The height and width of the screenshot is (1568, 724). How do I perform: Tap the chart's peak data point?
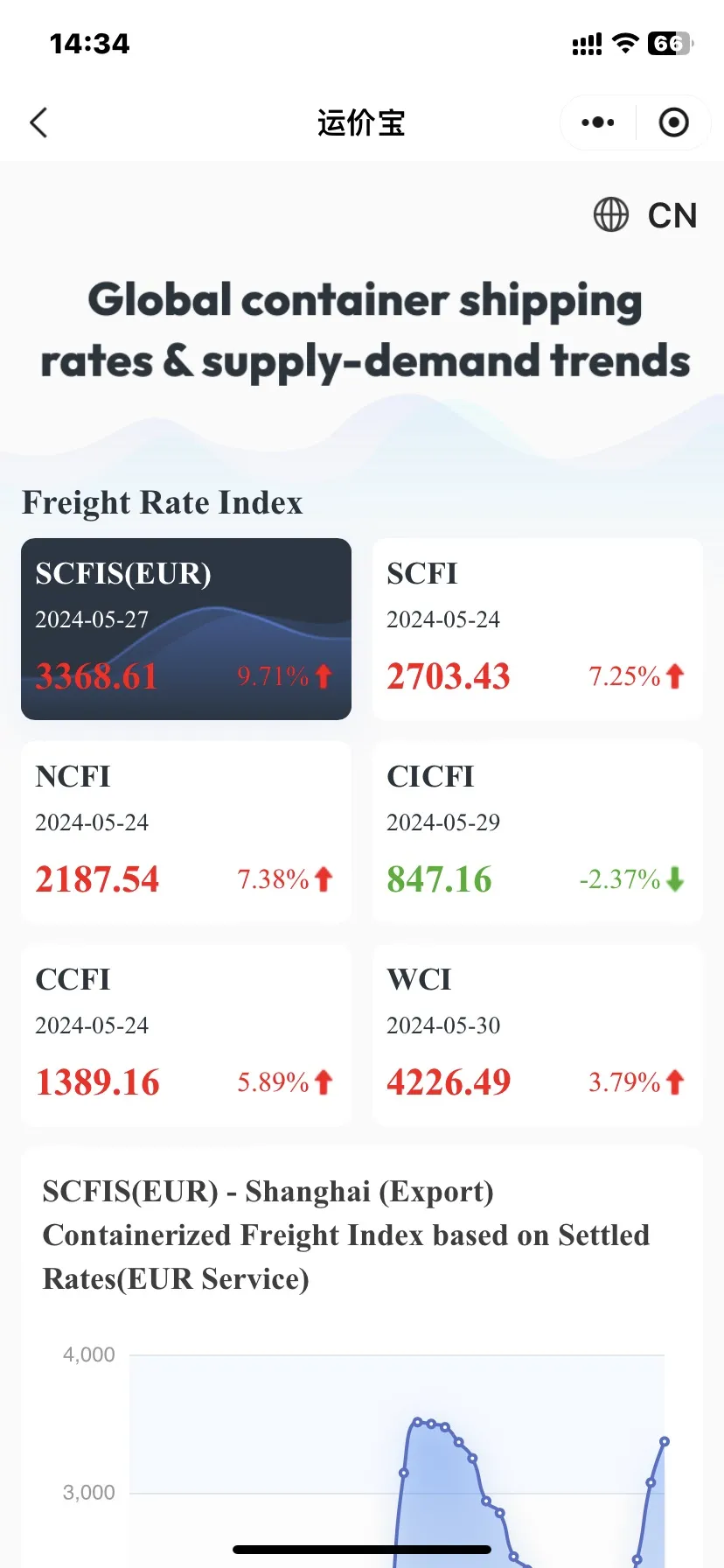pyautogui.click(x=417, y=1422)
